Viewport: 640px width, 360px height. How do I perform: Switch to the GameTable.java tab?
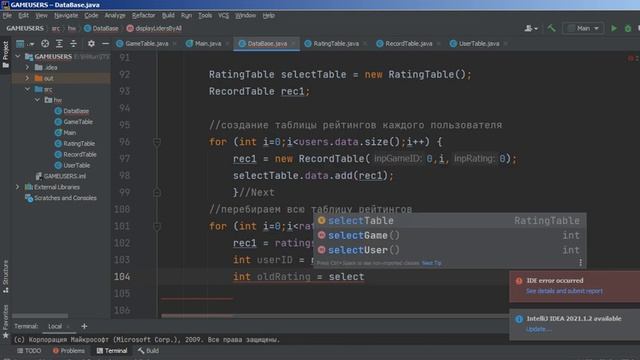(146, 43)
